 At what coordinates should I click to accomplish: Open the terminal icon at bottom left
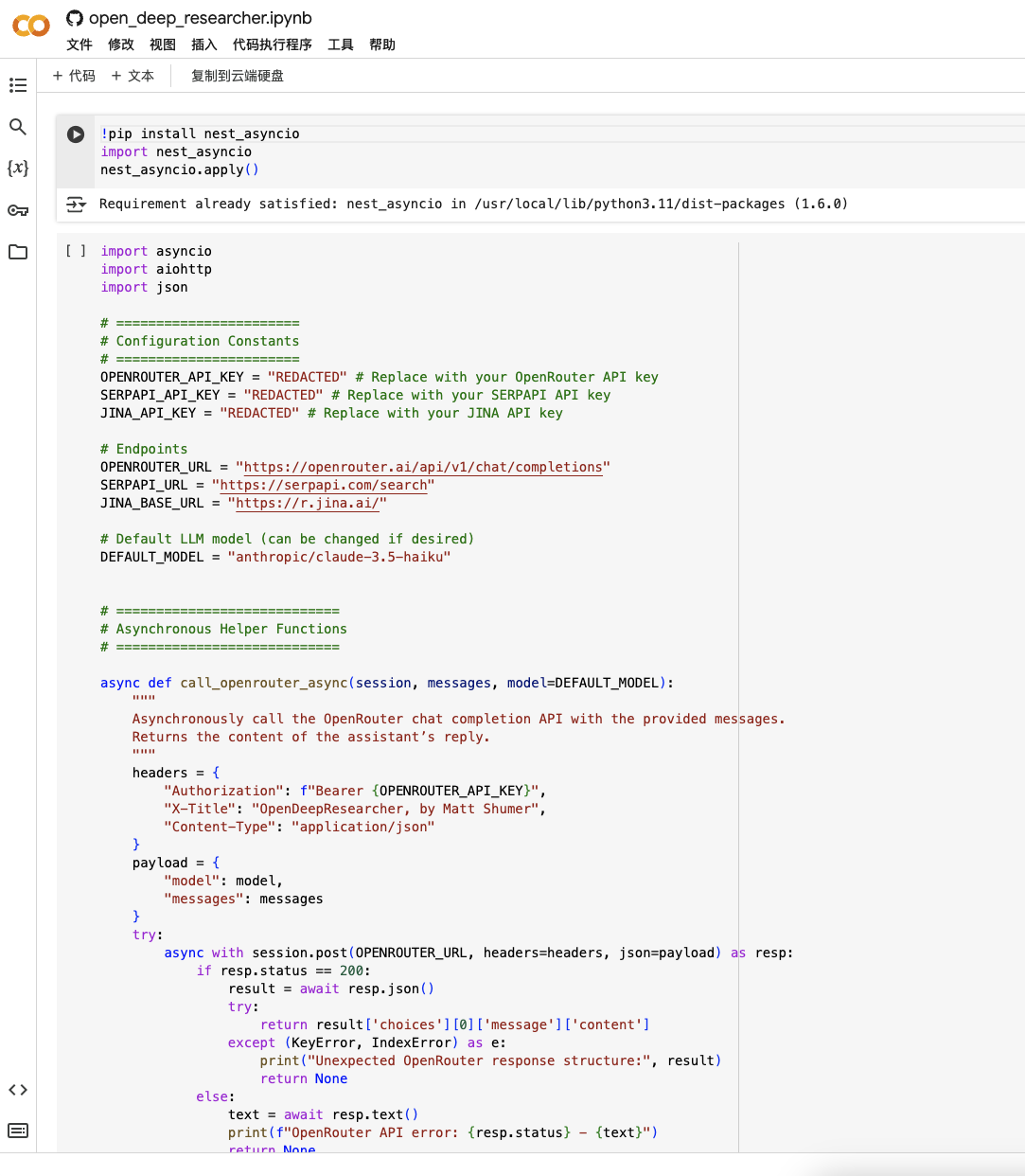[x=18, y=1131]
